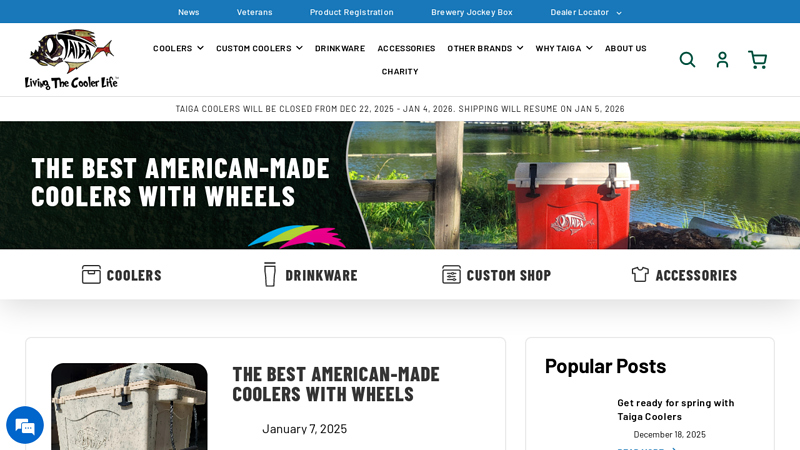Select the Drinkware tumbler icon
The height and width of the screenshot is (450, 800).
click(x=270, y=274)
